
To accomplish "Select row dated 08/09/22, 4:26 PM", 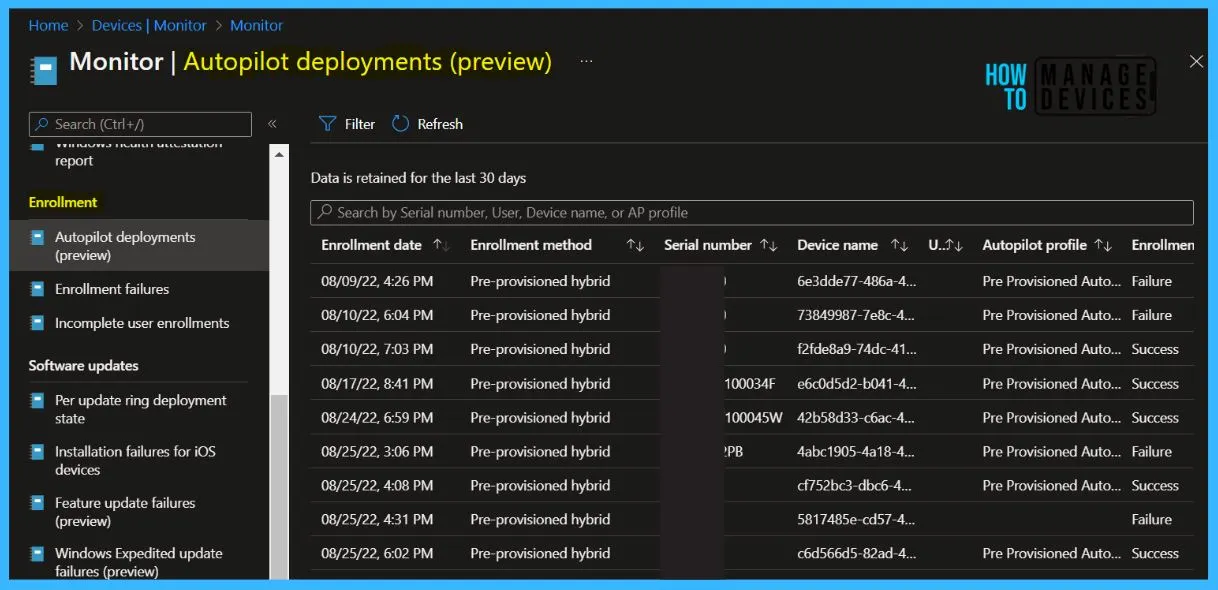I will pyautogui.click(x=752, y=281).
